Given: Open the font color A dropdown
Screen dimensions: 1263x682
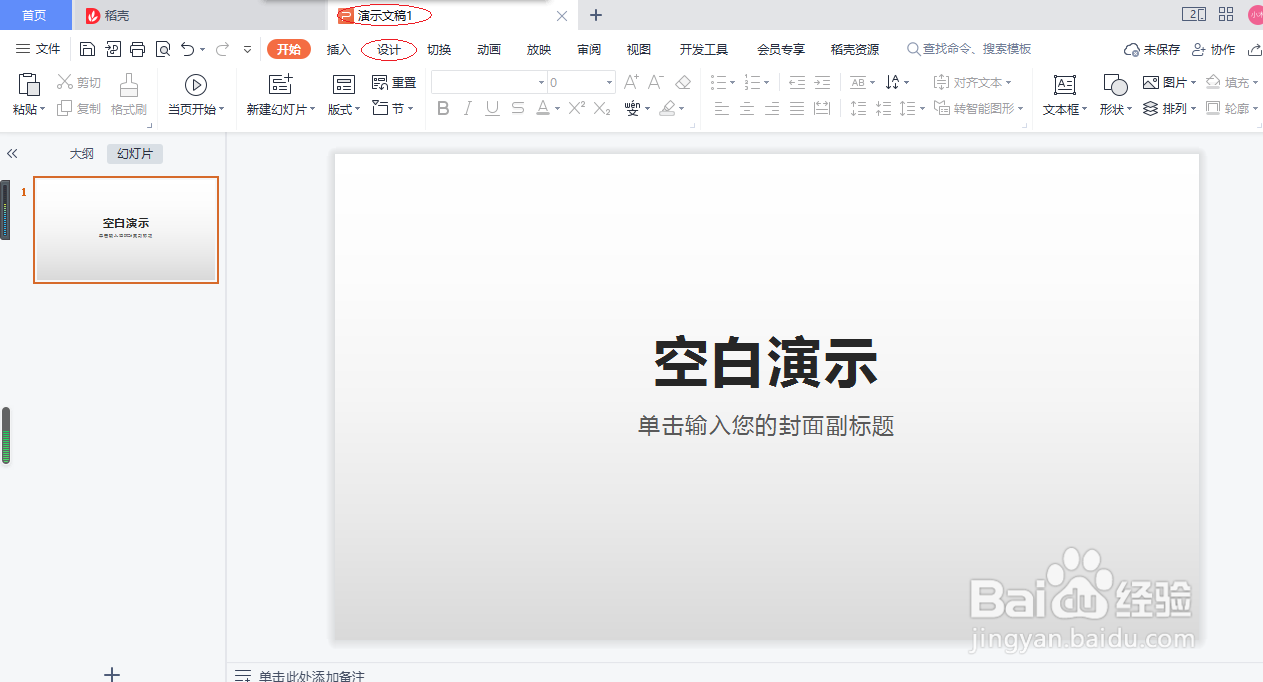Looking at the screenshot, I should click(556, 109).
